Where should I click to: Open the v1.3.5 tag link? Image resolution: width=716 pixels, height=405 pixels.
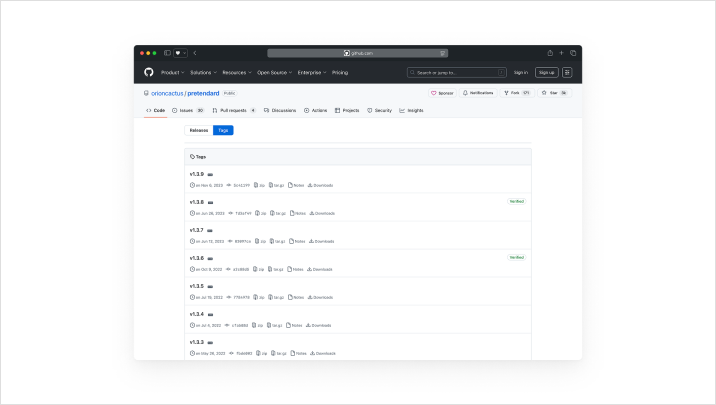(x=197, y=286)
